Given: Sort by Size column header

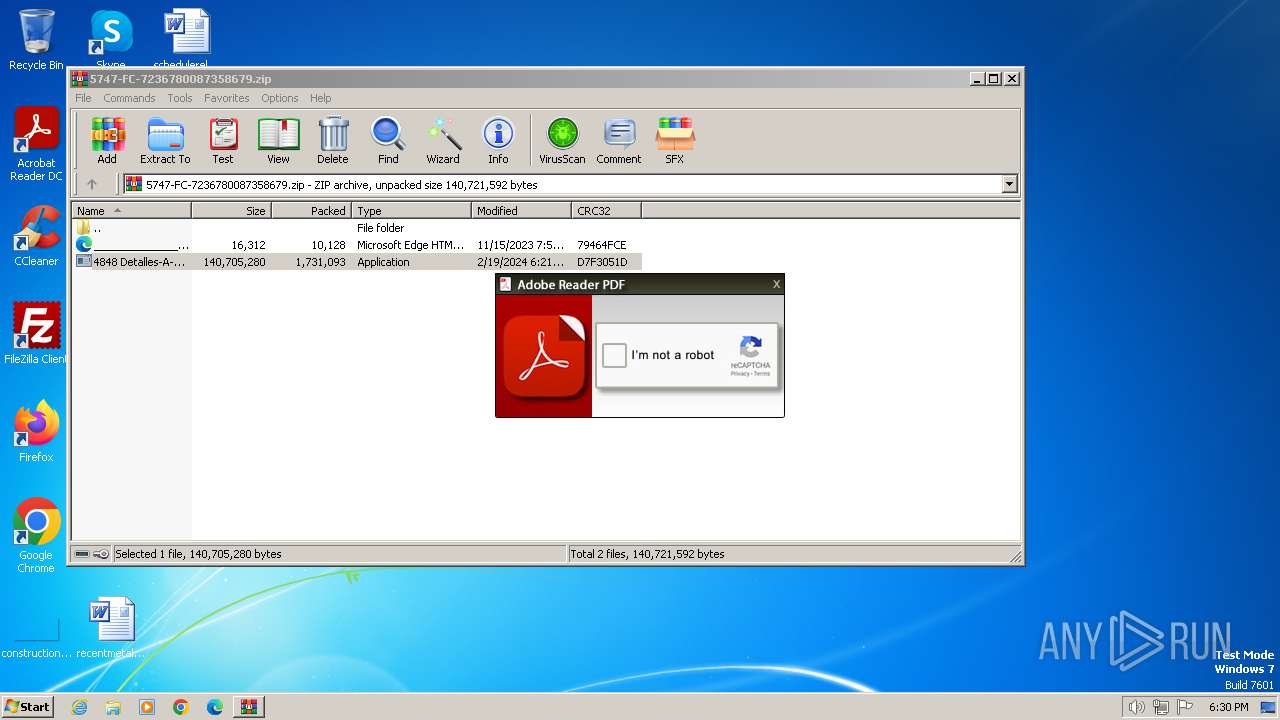Looking at the screenshot, I should [231, 211].
